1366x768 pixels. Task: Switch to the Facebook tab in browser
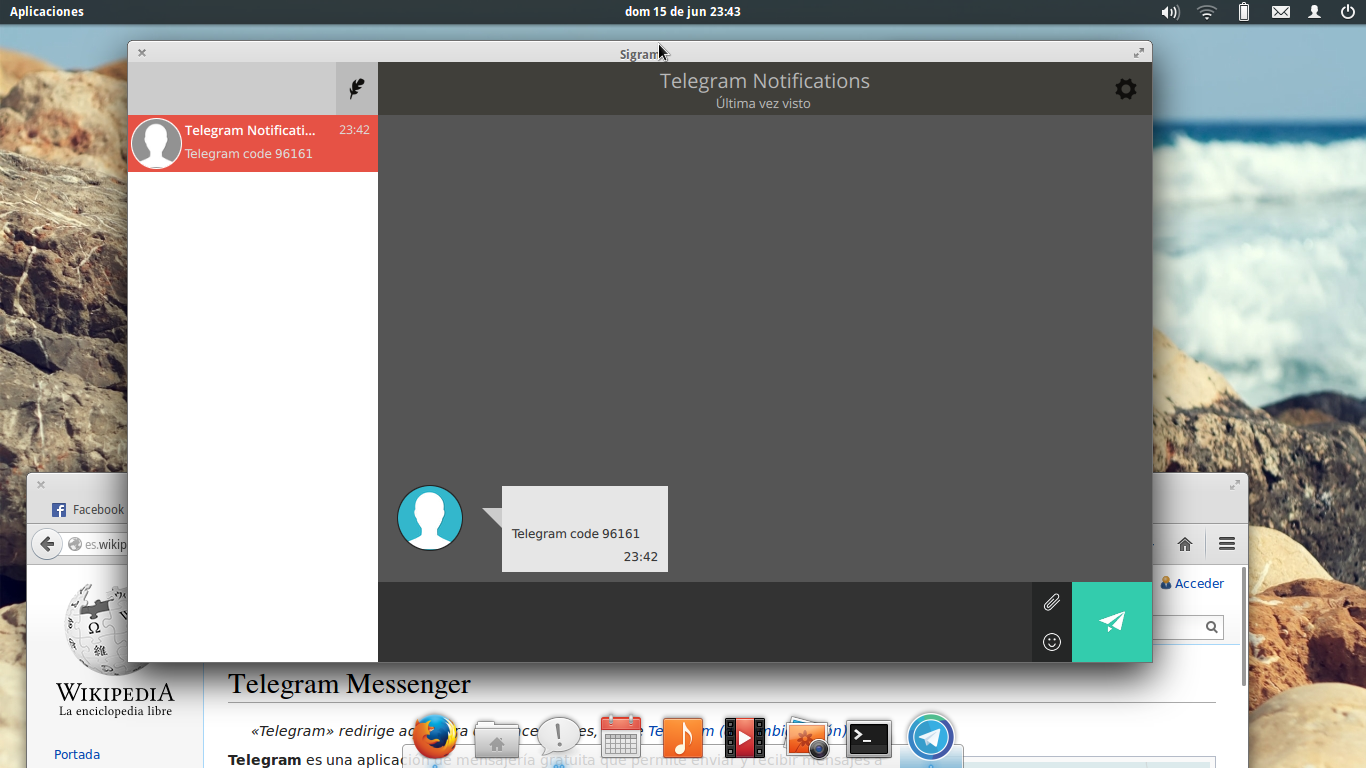[x=89, y=510]
